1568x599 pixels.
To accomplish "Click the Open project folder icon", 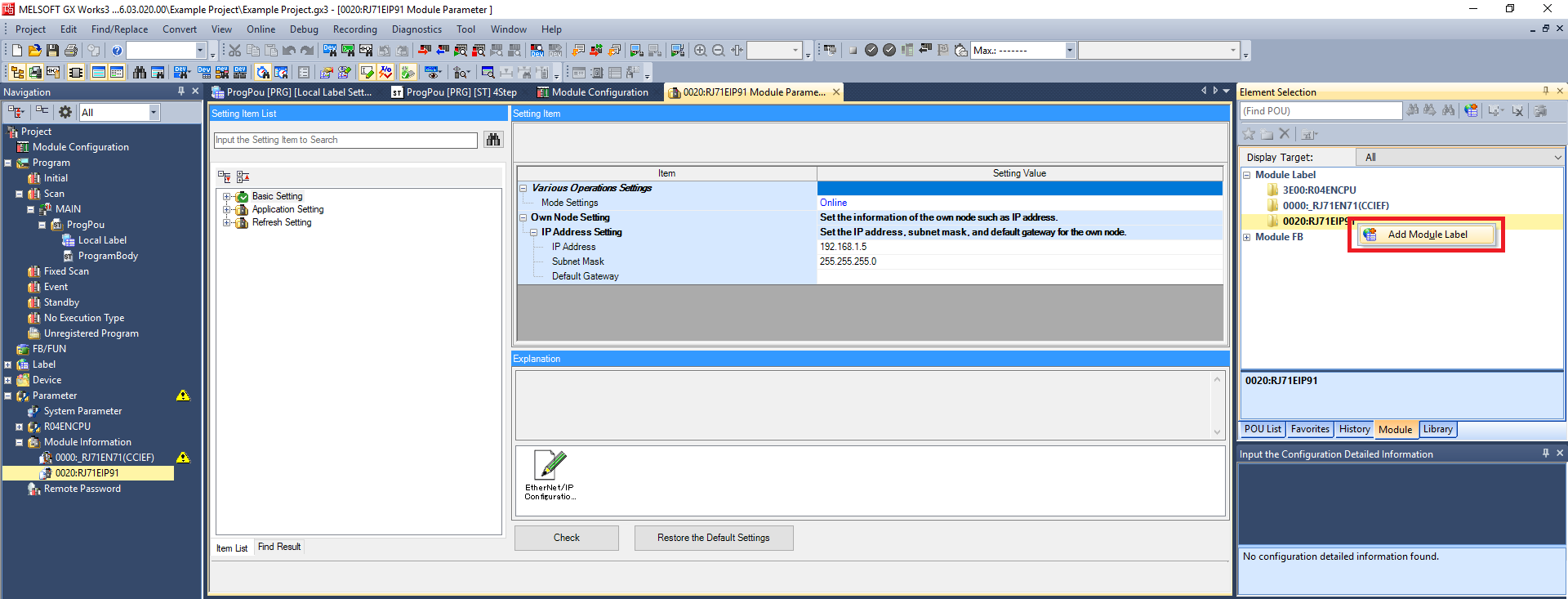I will 34,51.
